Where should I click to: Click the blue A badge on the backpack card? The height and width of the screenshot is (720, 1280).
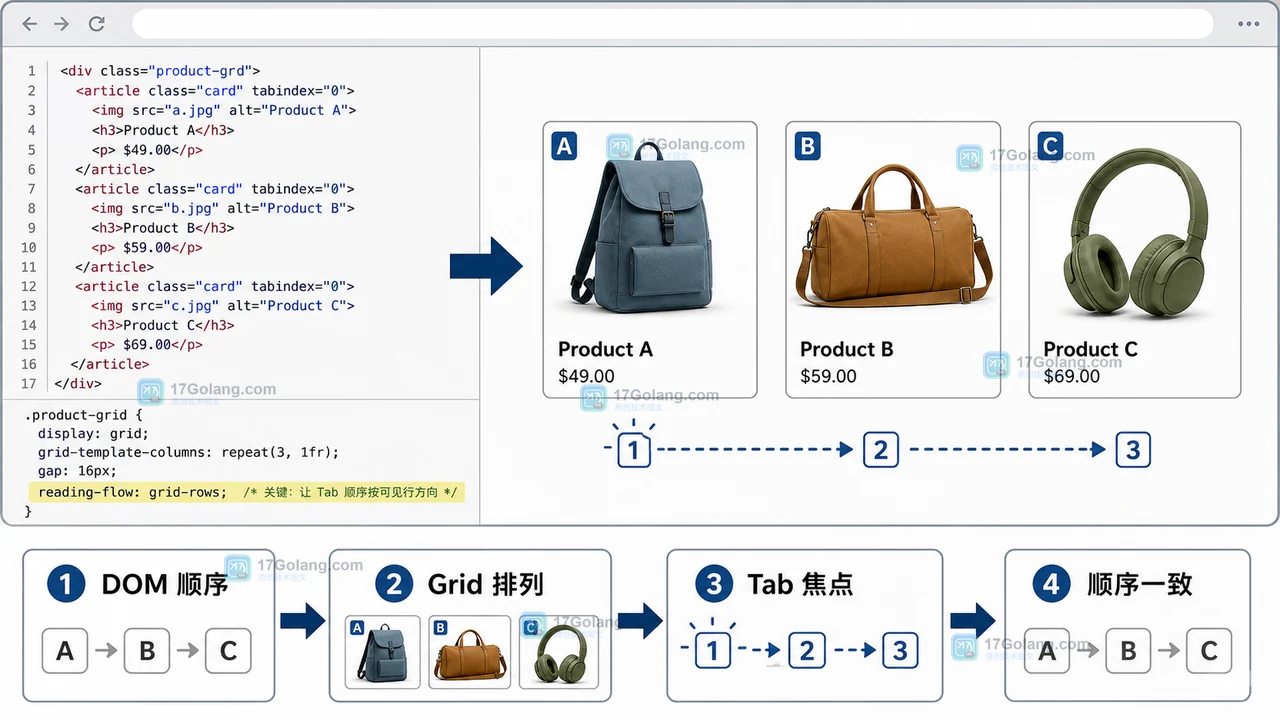pyautogui.click(x=564, y=147)
